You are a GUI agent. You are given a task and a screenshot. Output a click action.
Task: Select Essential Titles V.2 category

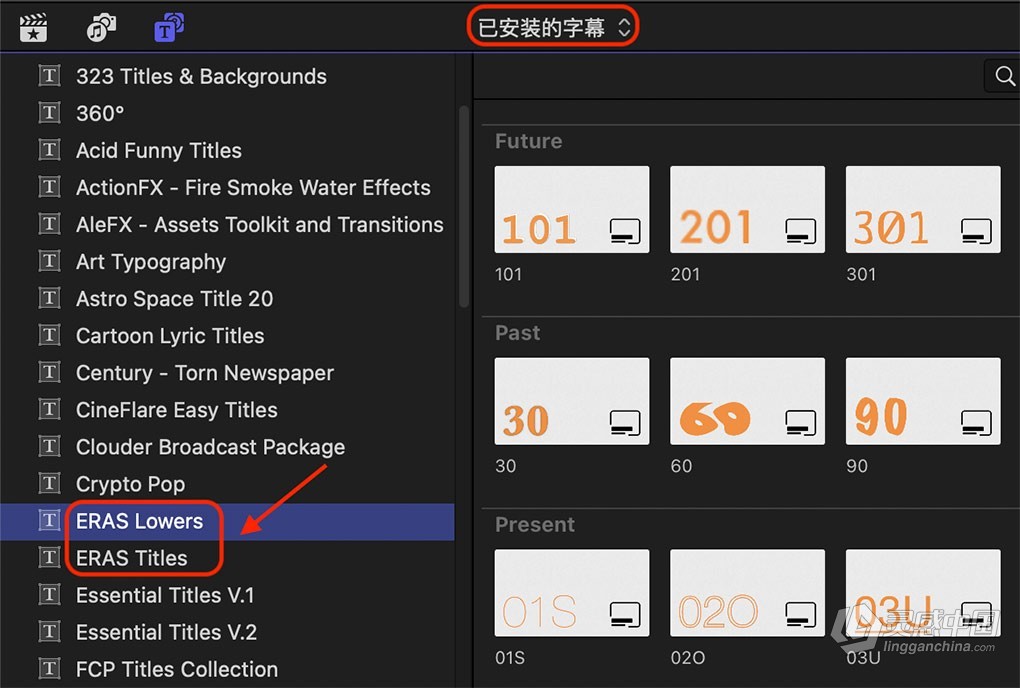(228, 632)
